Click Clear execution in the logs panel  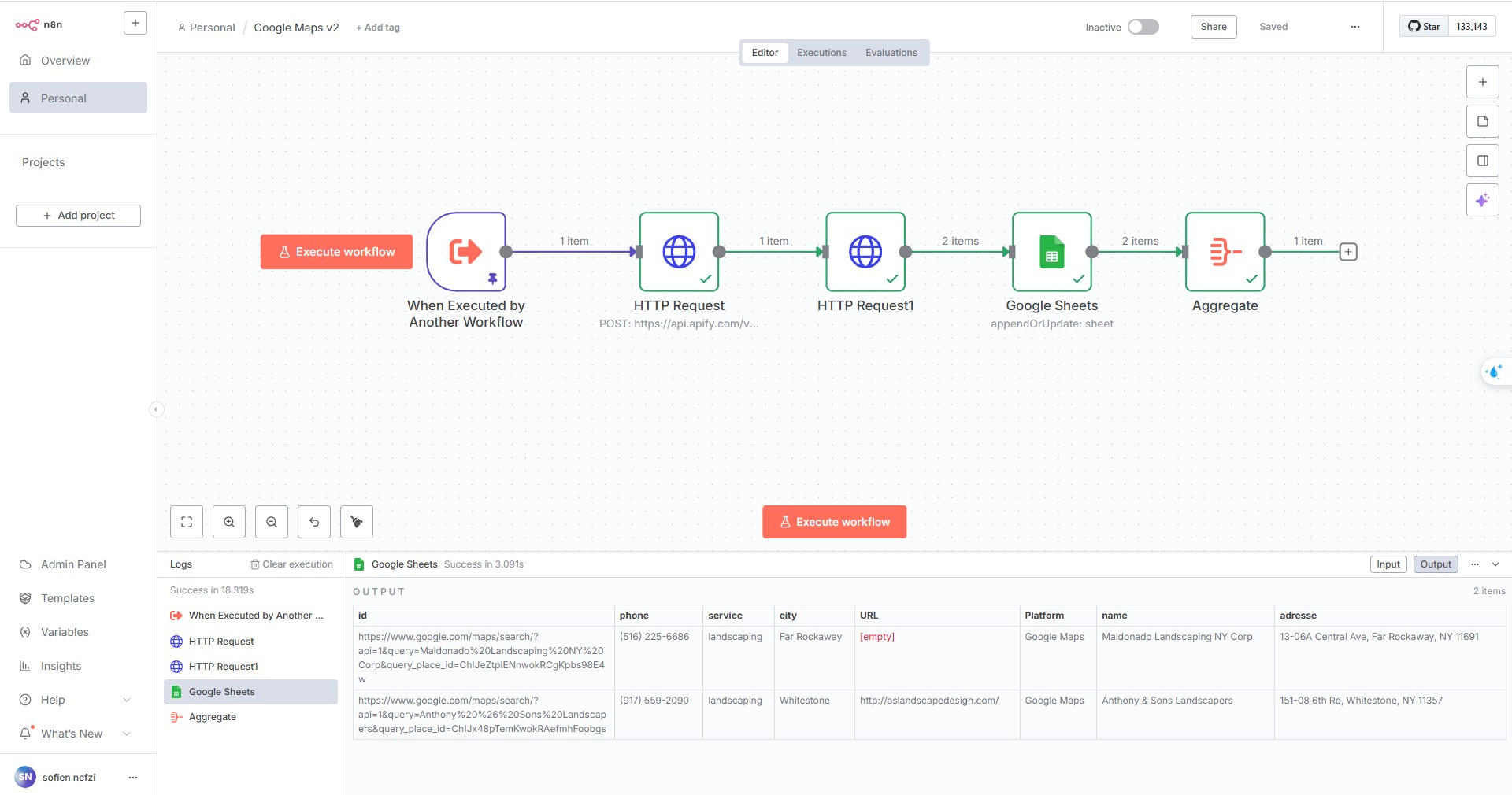point(291,564)
